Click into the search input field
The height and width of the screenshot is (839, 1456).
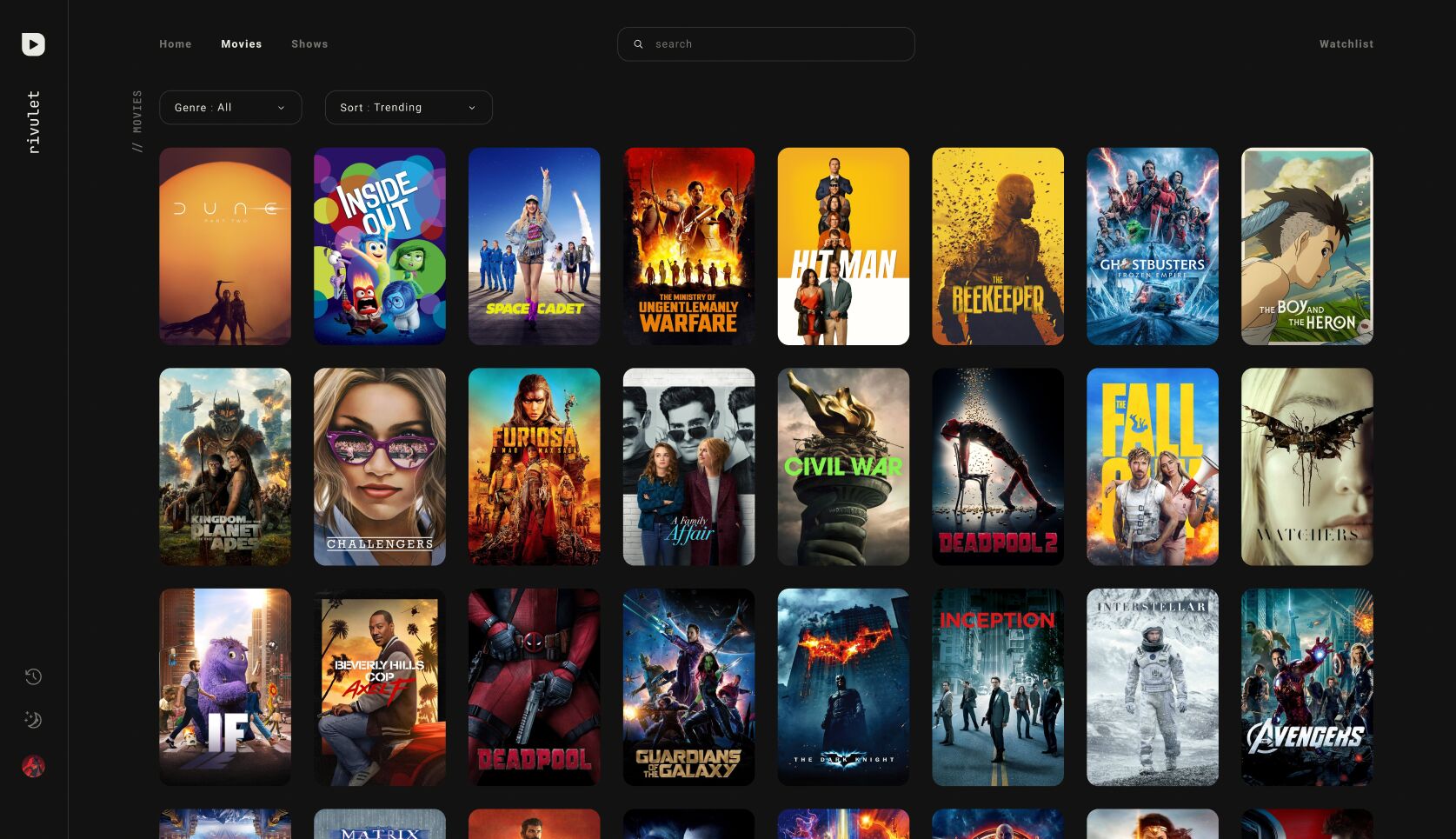[x=766, y=44]
